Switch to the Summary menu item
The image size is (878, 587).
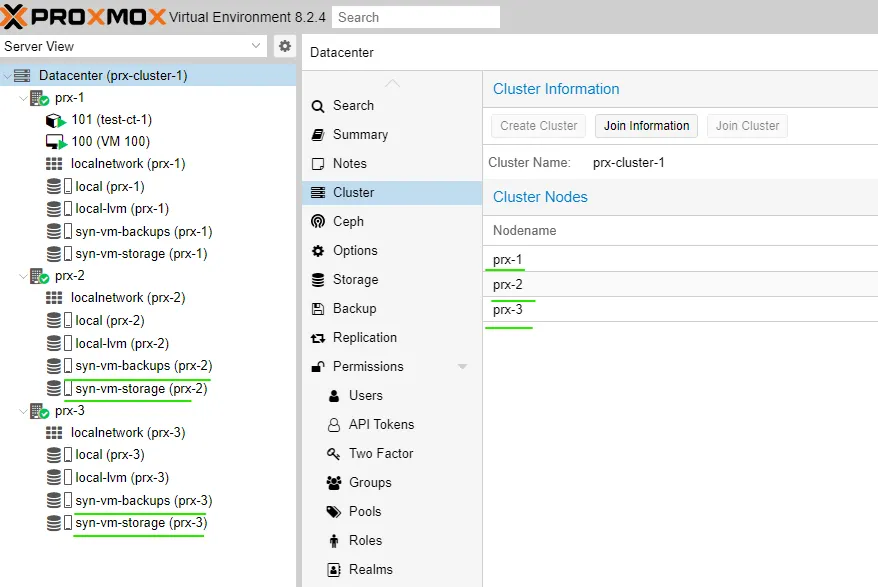[362, 134]
